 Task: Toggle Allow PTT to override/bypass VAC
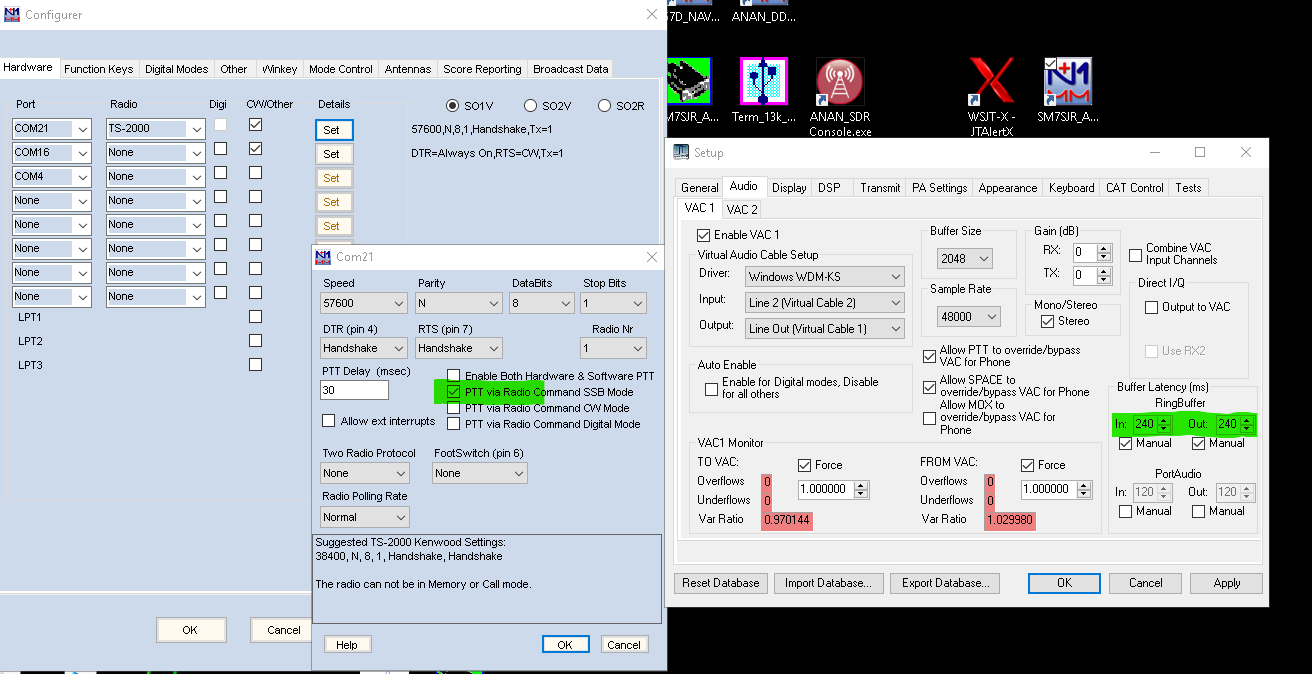930,356
